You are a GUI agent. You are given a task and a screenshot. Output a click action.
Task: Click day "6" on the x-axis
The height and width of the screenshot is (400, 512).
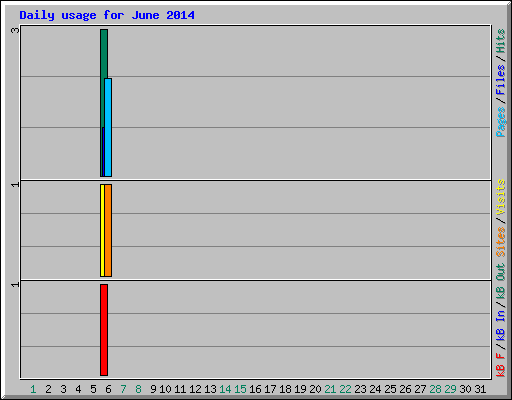click(x=108, y=389)
